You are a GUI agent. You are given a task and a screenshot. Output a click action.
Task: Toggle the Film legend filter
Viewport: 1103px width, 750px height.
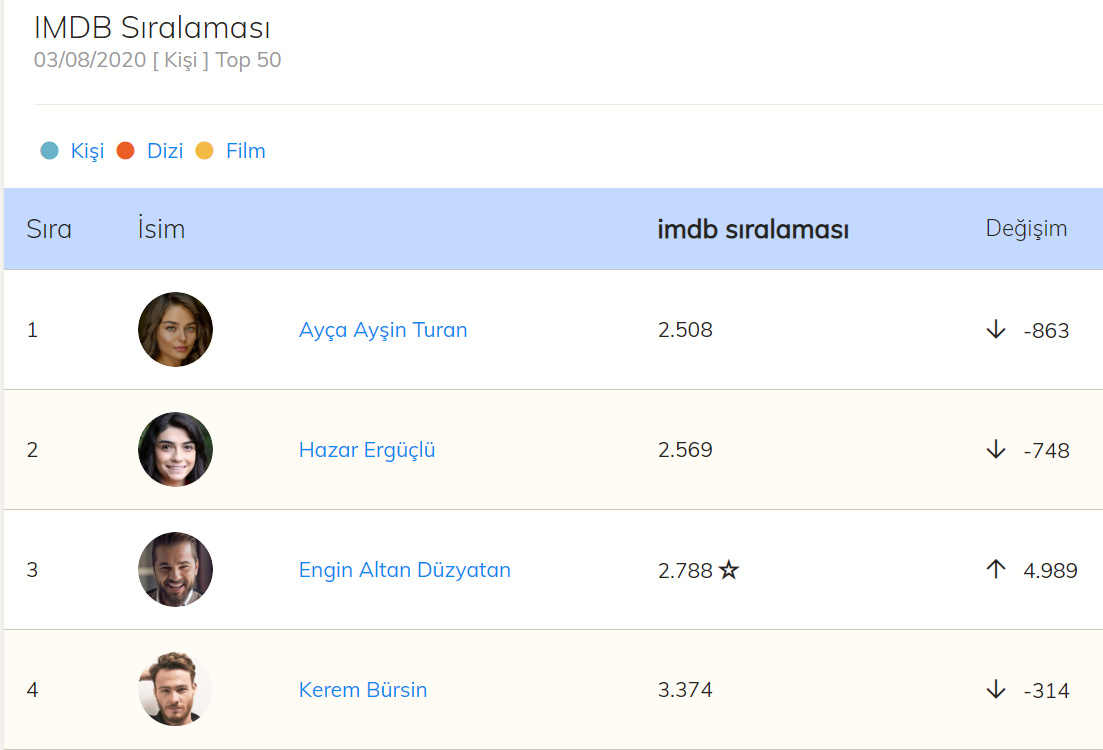[x=245, y=151]
